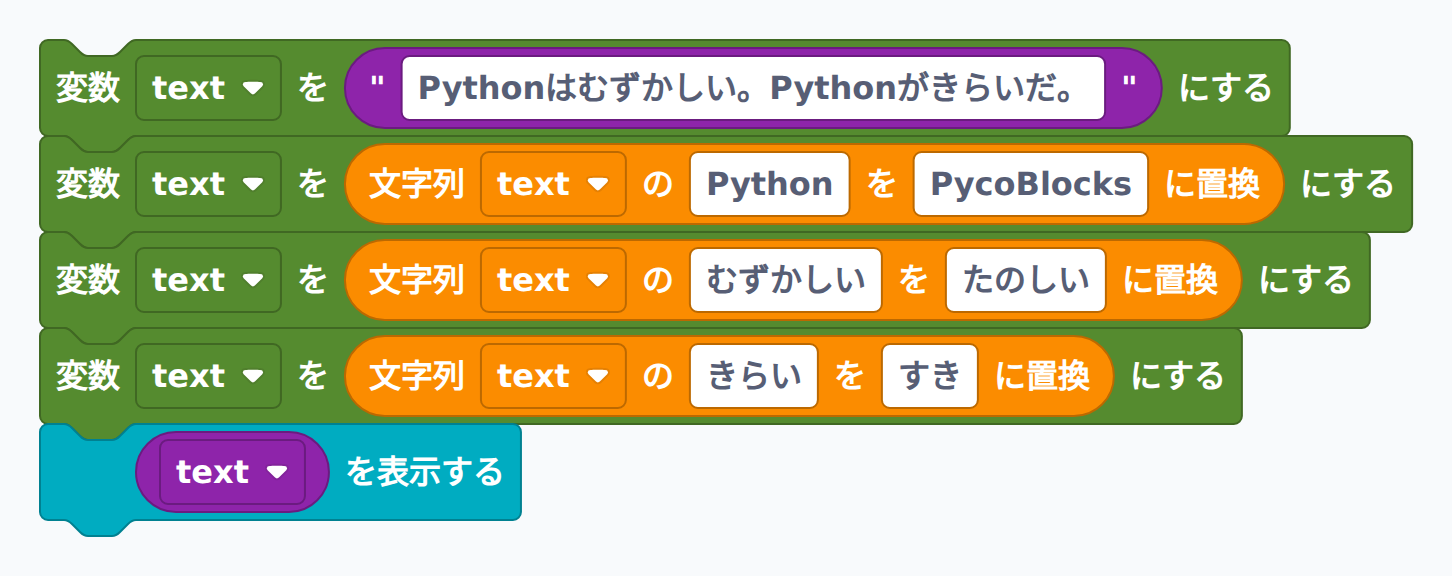Open the orange text dropdown in the きらい replace block

[553, 376]
